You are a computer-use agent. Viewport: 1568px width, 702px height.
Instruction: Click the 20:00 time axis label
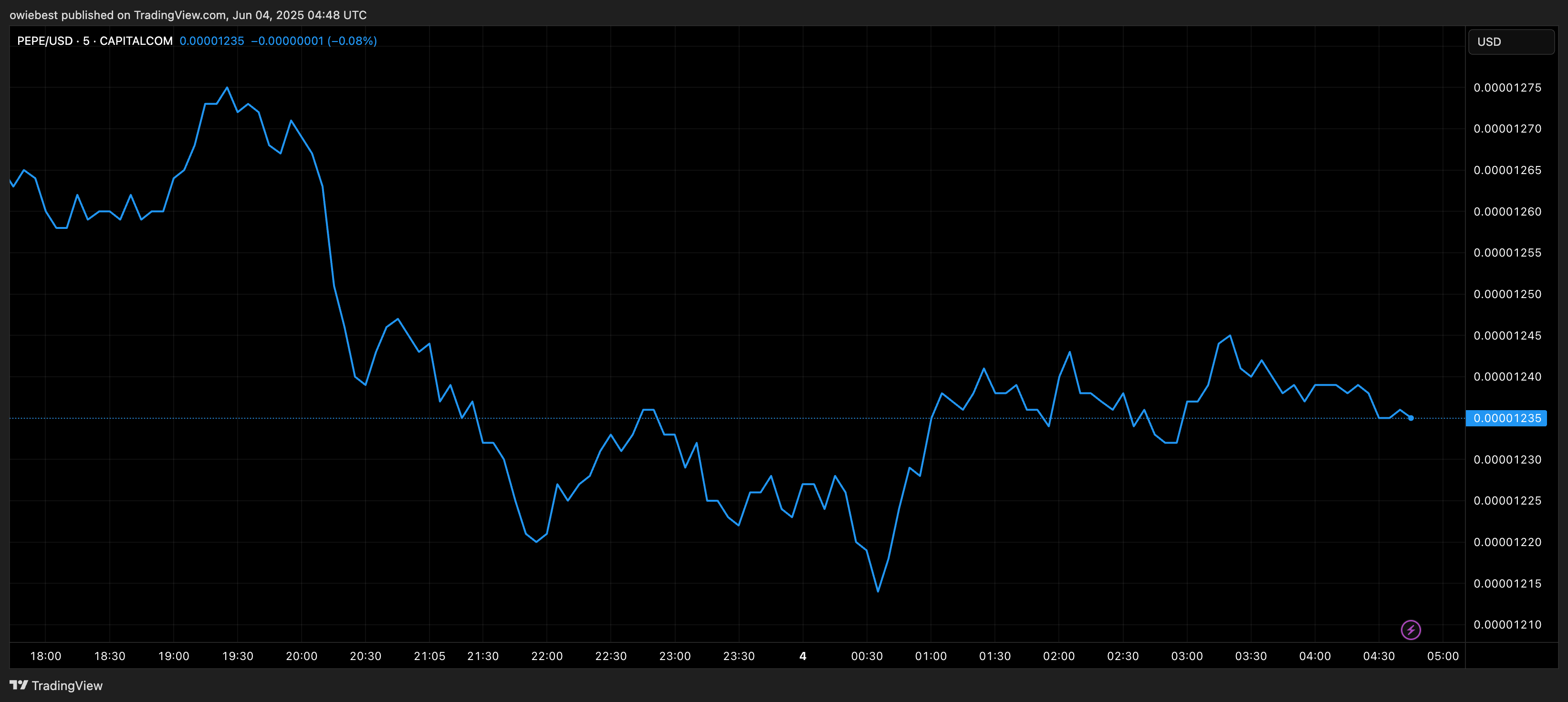pyautogui.click(x=301, y=656)
